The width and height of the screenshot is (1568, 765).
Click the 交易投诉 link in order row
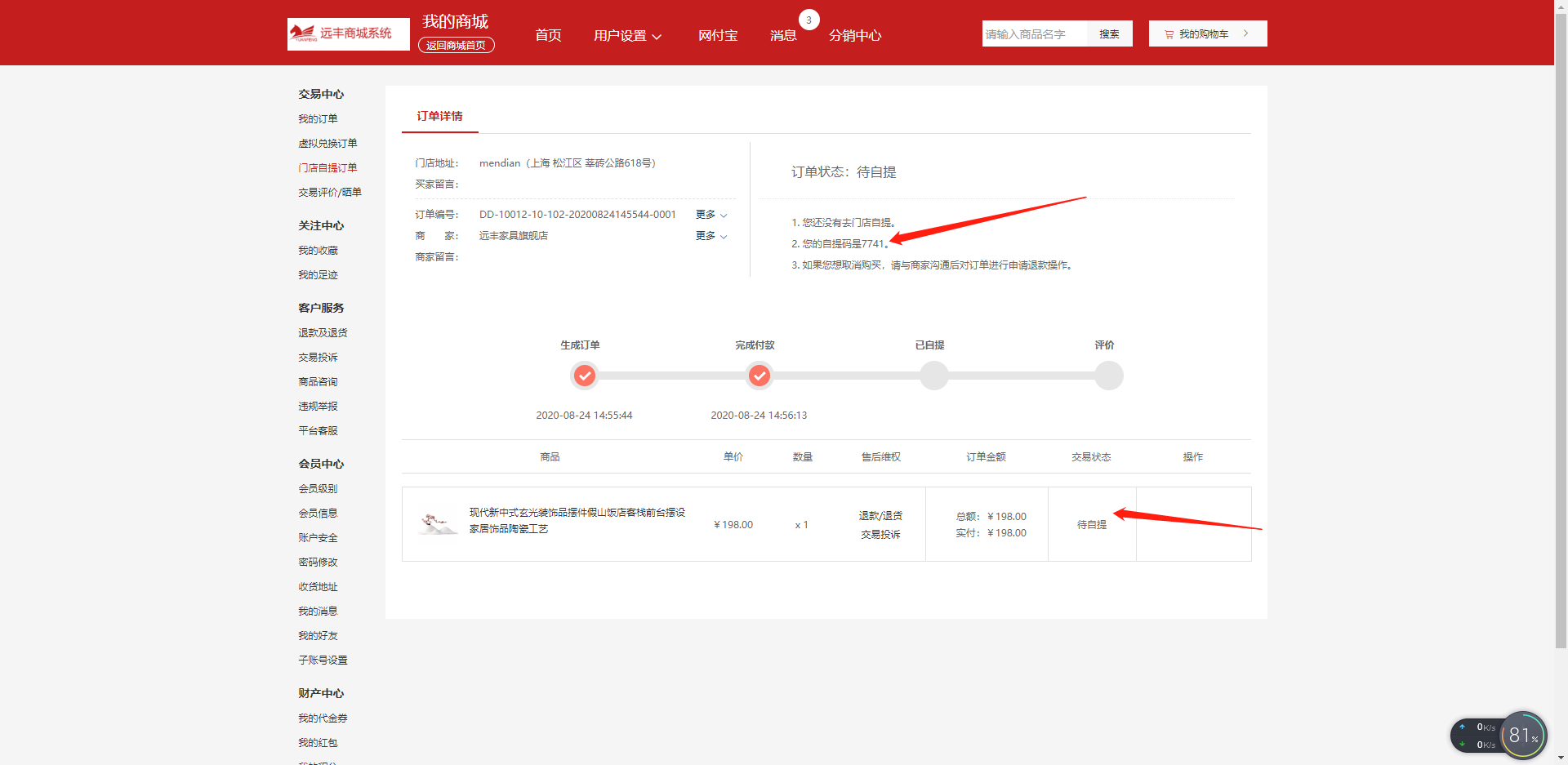880,535
